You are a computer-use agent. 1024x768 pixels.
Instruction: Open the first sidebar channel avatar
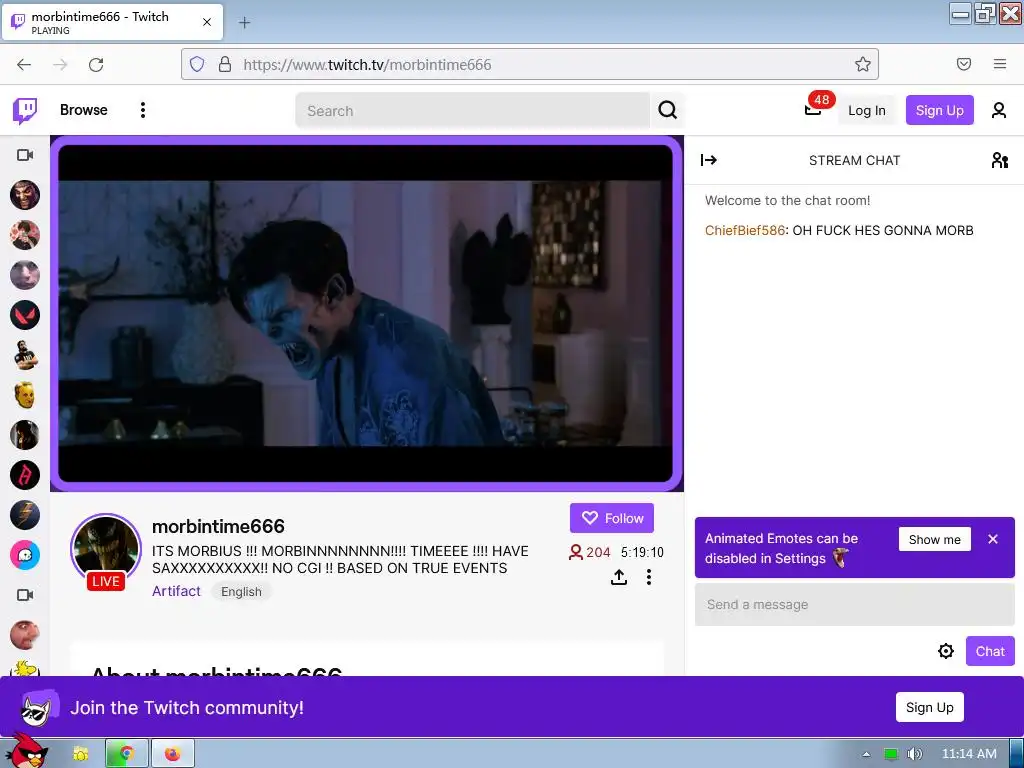click(25, 195)
